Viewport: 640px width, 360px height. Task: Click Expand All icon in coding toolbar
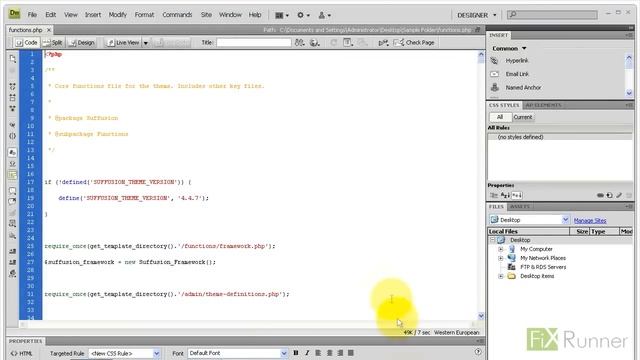tap(12, 109)
